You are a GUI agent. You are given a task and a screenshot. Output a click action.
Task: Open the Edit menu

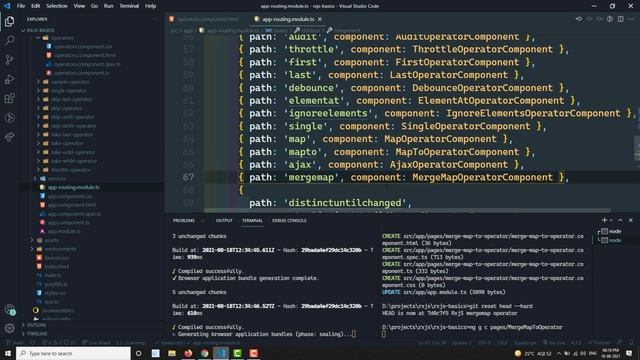[x=36, y=6]
